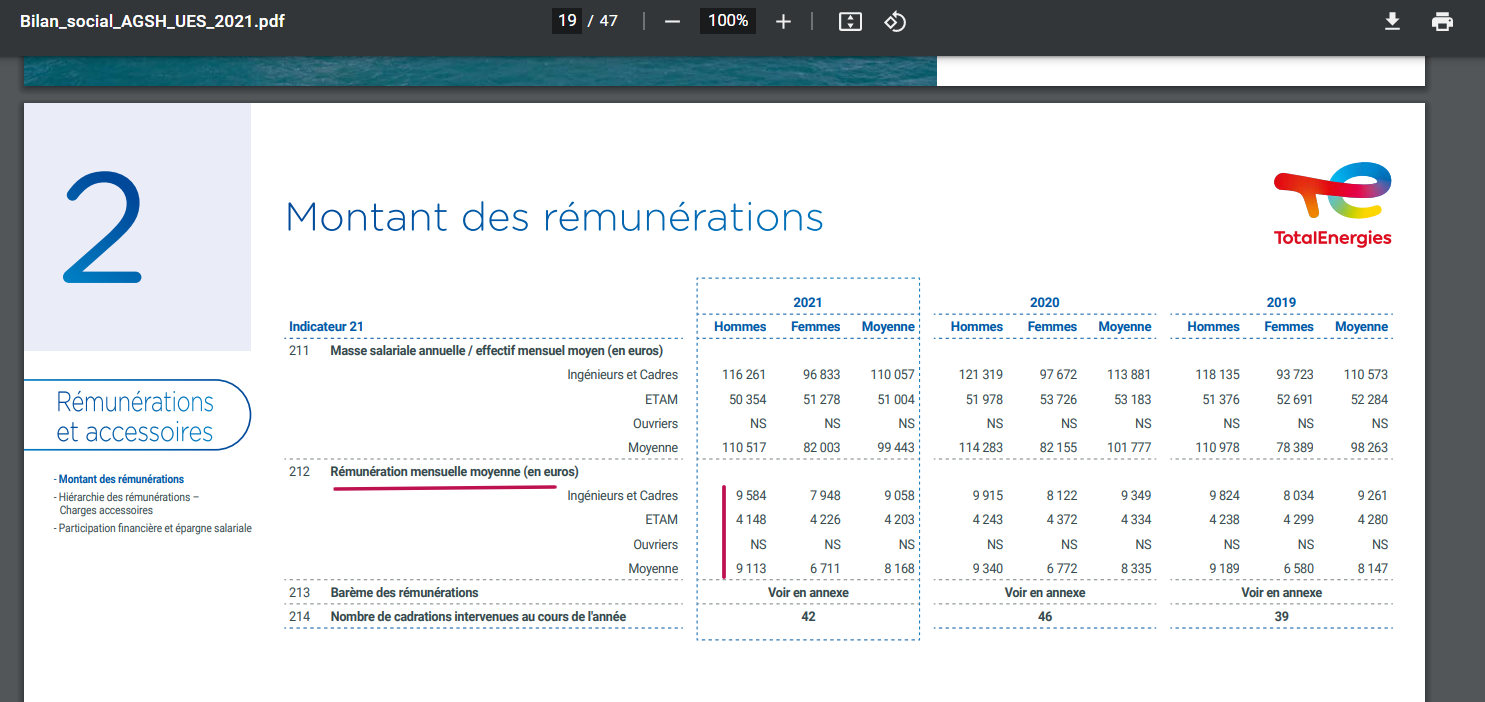Image resolution: width=1485 pixels, height=702 pixels.
Task: Click the 2021 column header
Action: [x=808, y=302]
